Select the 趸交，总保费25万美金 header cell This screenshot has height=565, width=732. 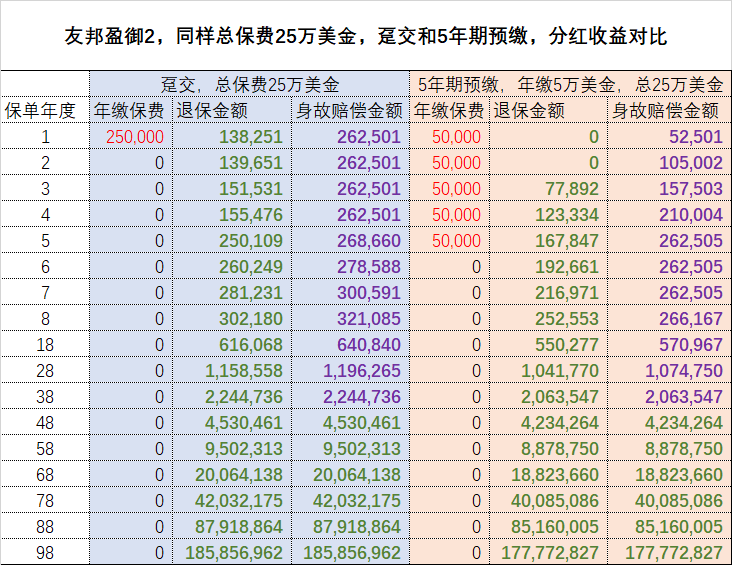(250, 85)
